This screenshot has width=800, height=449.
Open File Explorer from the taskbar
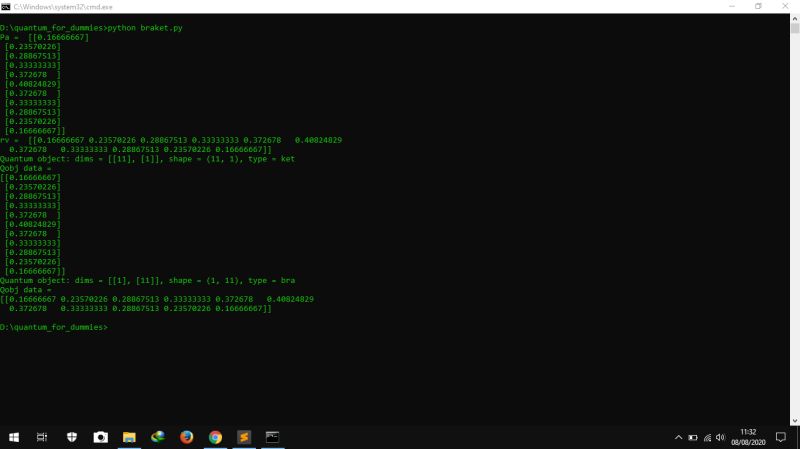(x=129, y=437)
